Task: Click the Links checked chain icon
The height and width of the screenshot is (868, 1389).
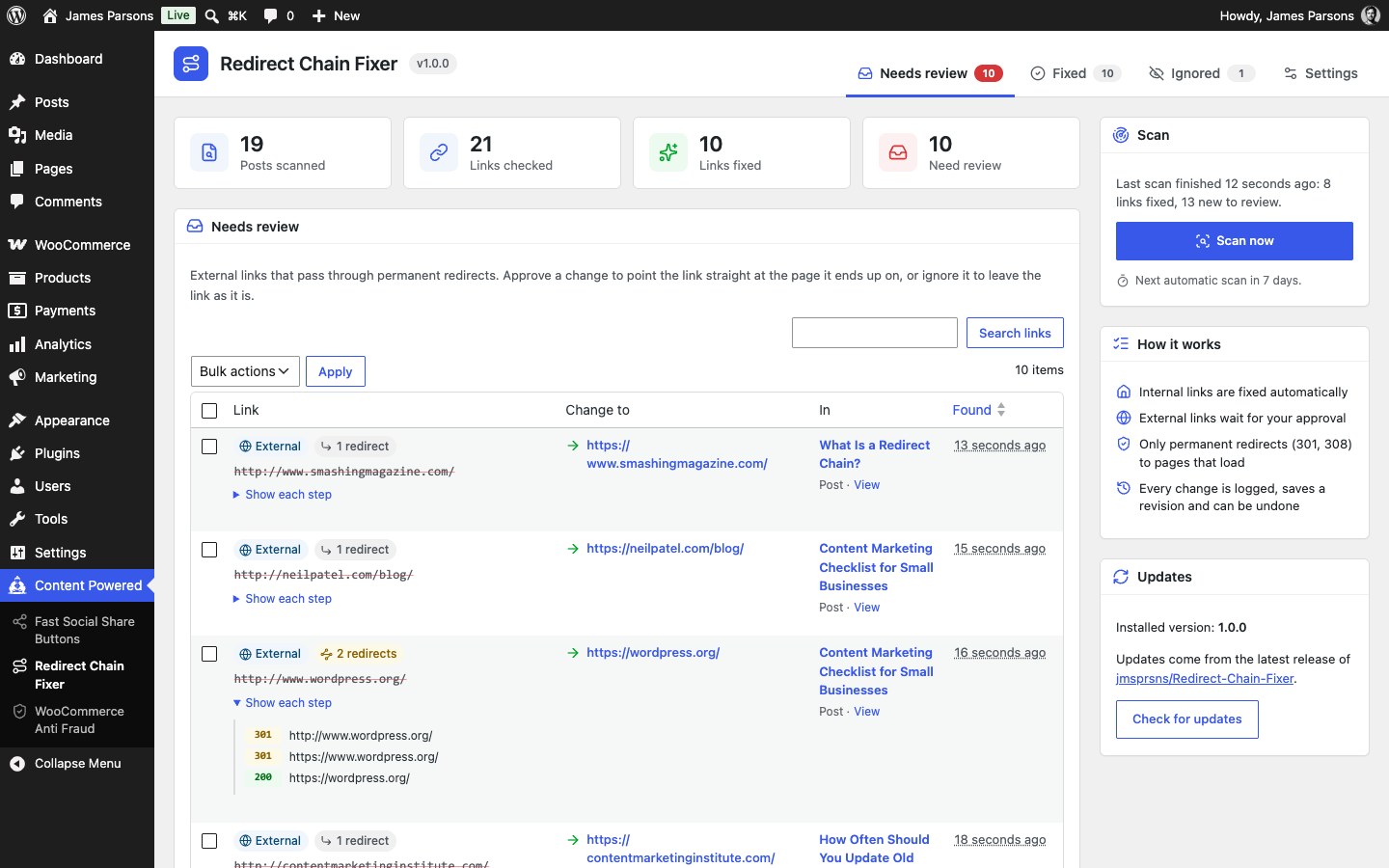Action: tap(439, 152)
